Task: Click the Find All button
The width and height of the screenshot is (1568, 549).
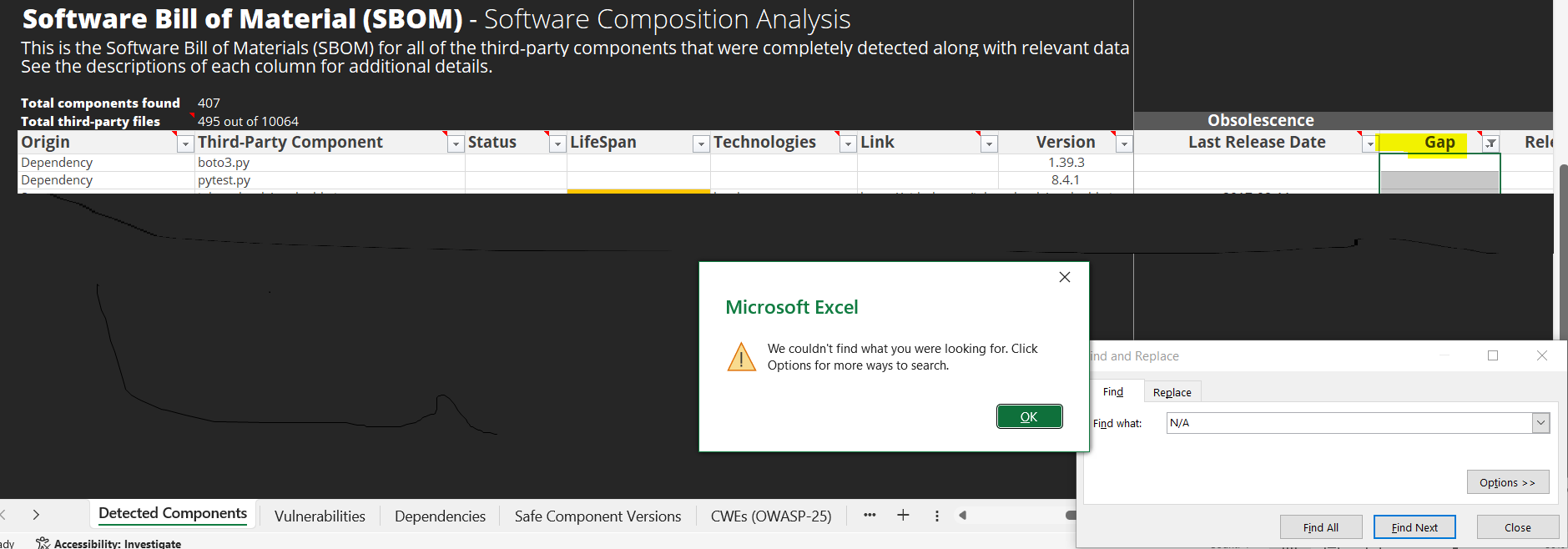Action: (1320, 527)
